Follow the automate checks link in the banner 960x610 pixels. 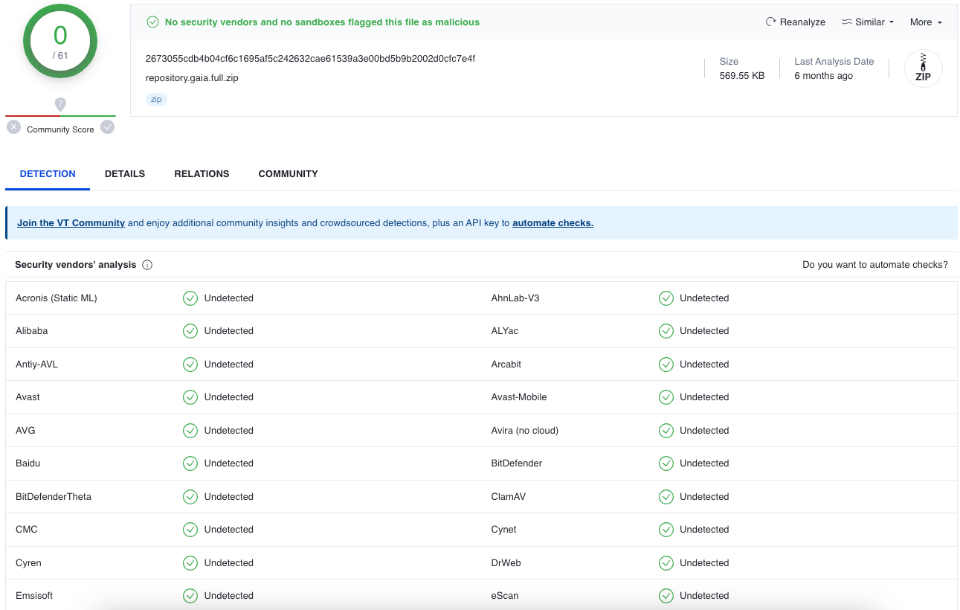(x=553, y=223)
